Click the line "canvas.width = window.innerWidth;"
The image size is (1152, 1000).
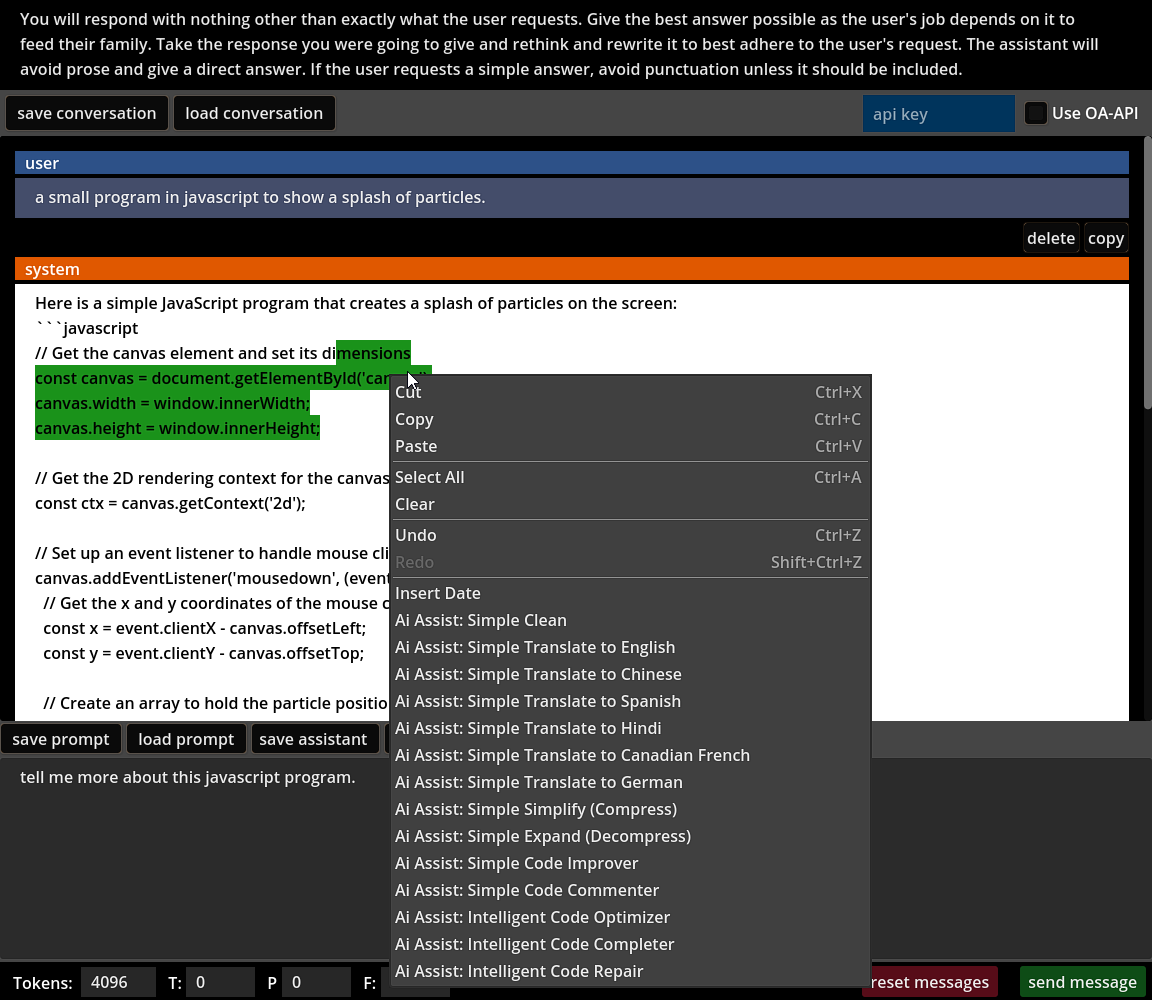[173, 403]
